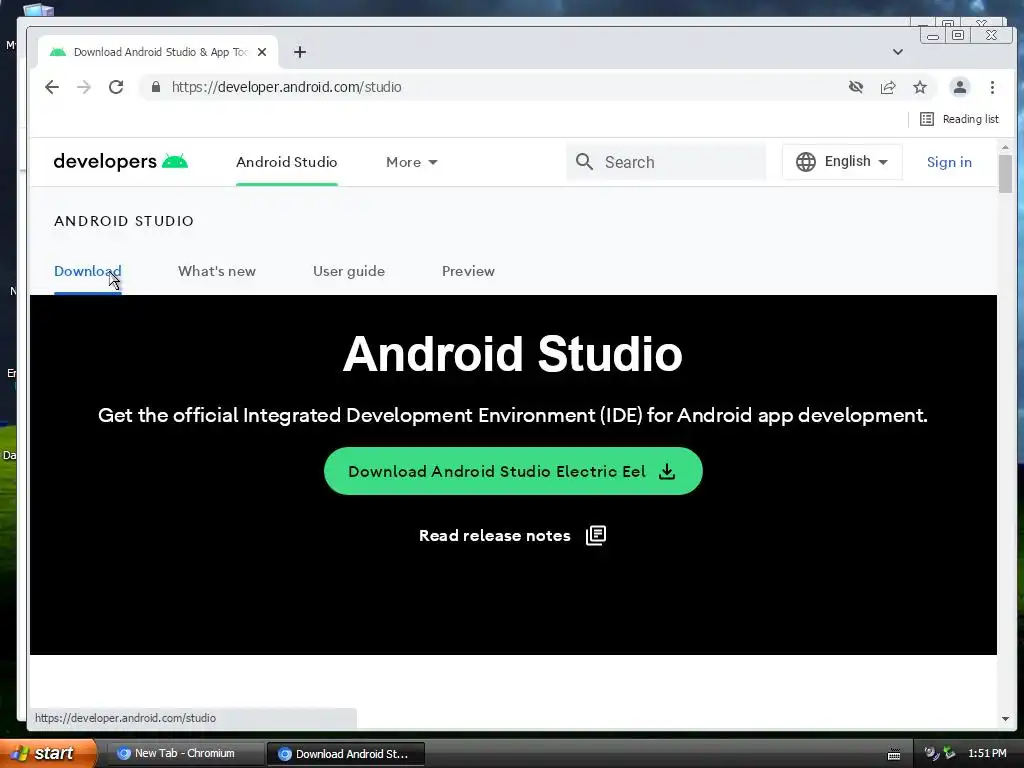Open the Preview tab
Screen dimensions: 1024x768
click(468, 271)
